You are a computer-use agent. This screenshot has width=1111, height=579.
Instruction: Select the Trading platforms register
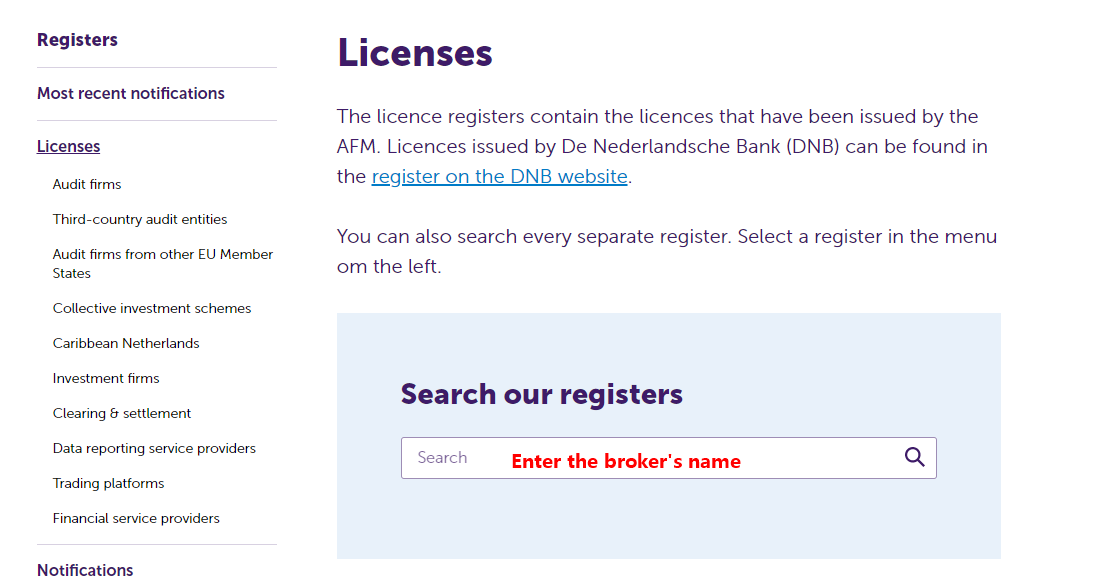click(x=108, y=484)
